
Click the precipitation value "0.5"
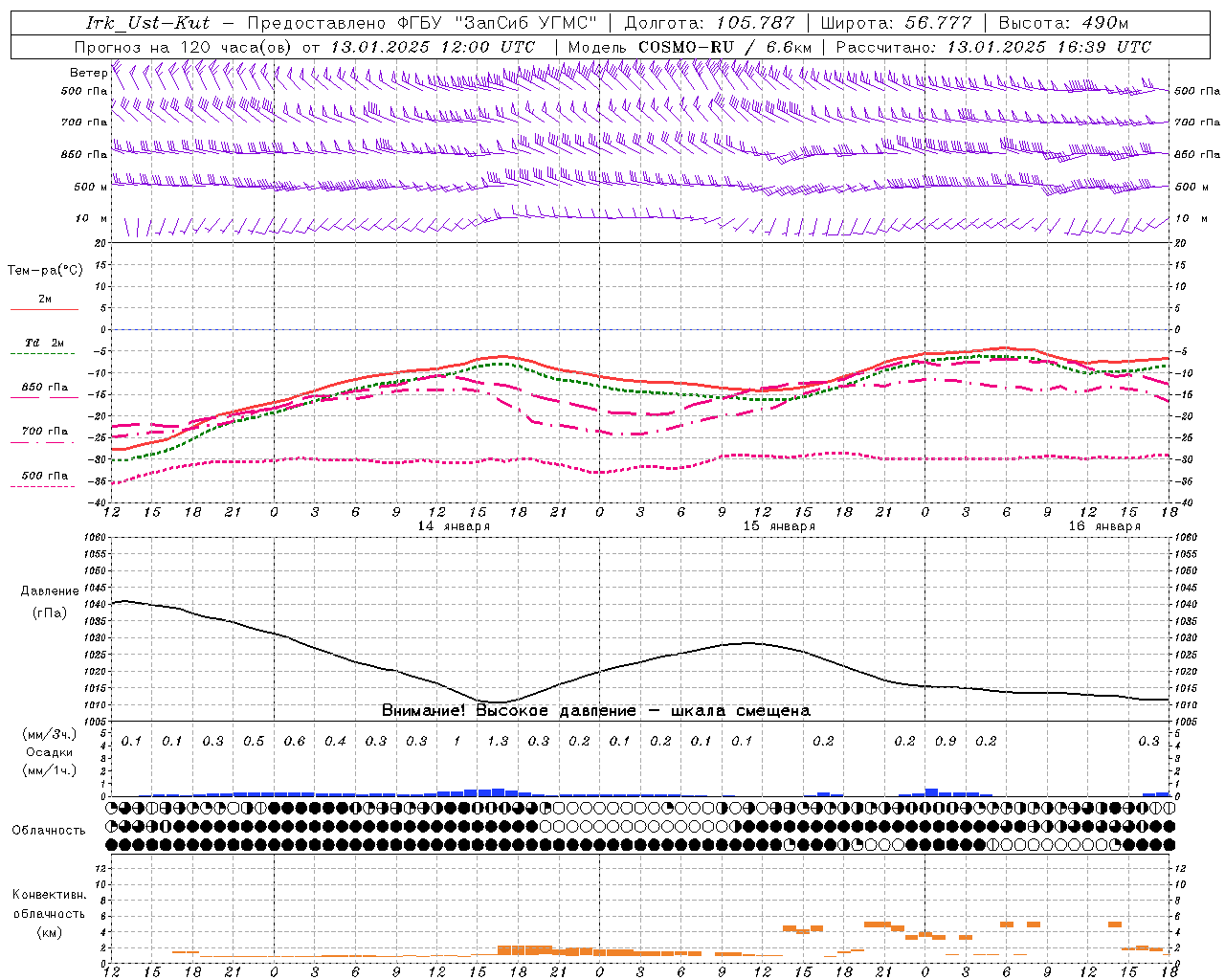254,741
